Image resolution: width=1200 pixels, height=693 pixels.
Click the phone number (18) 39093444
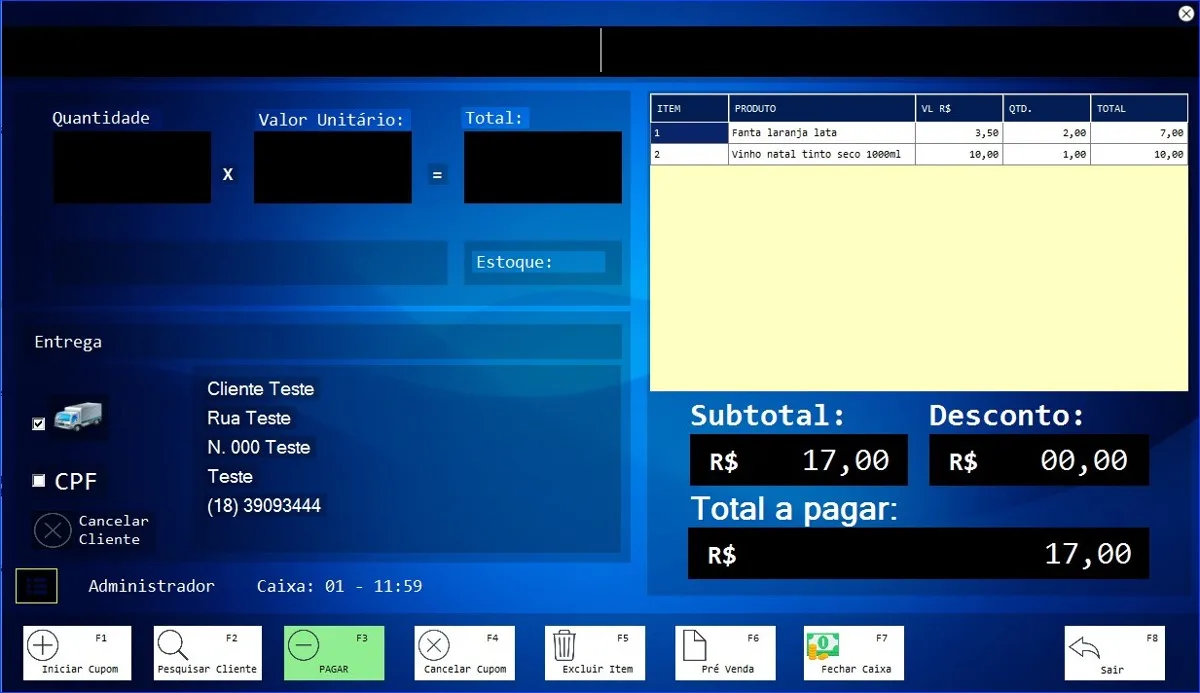(264, 505)
